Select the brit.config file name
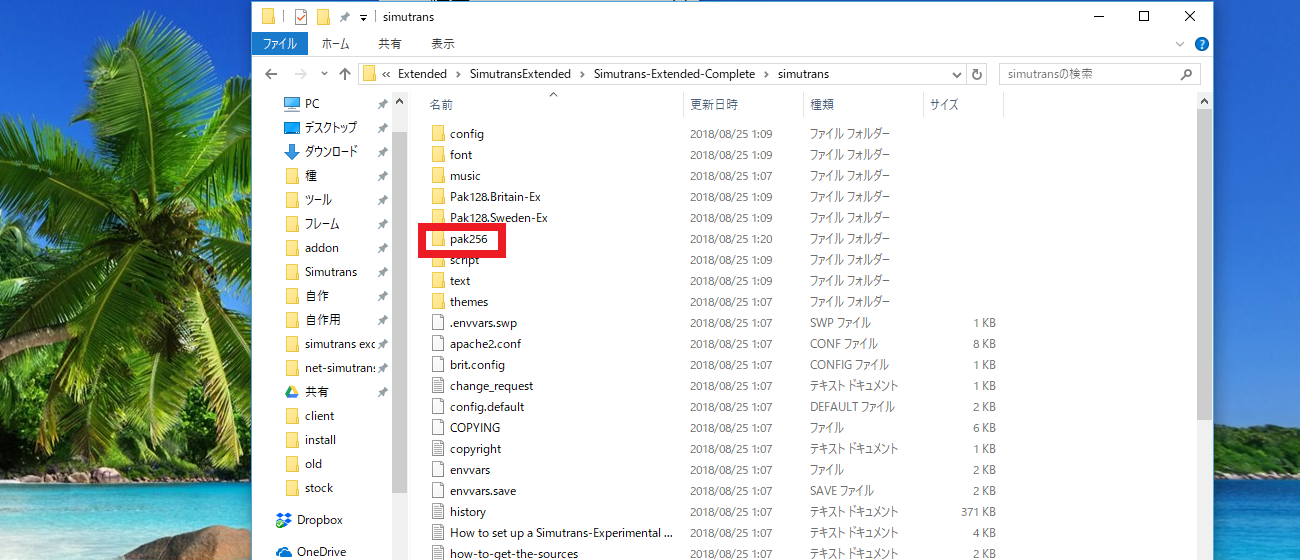Viewport: 1300px width, 560px height. tap(477, 365)
